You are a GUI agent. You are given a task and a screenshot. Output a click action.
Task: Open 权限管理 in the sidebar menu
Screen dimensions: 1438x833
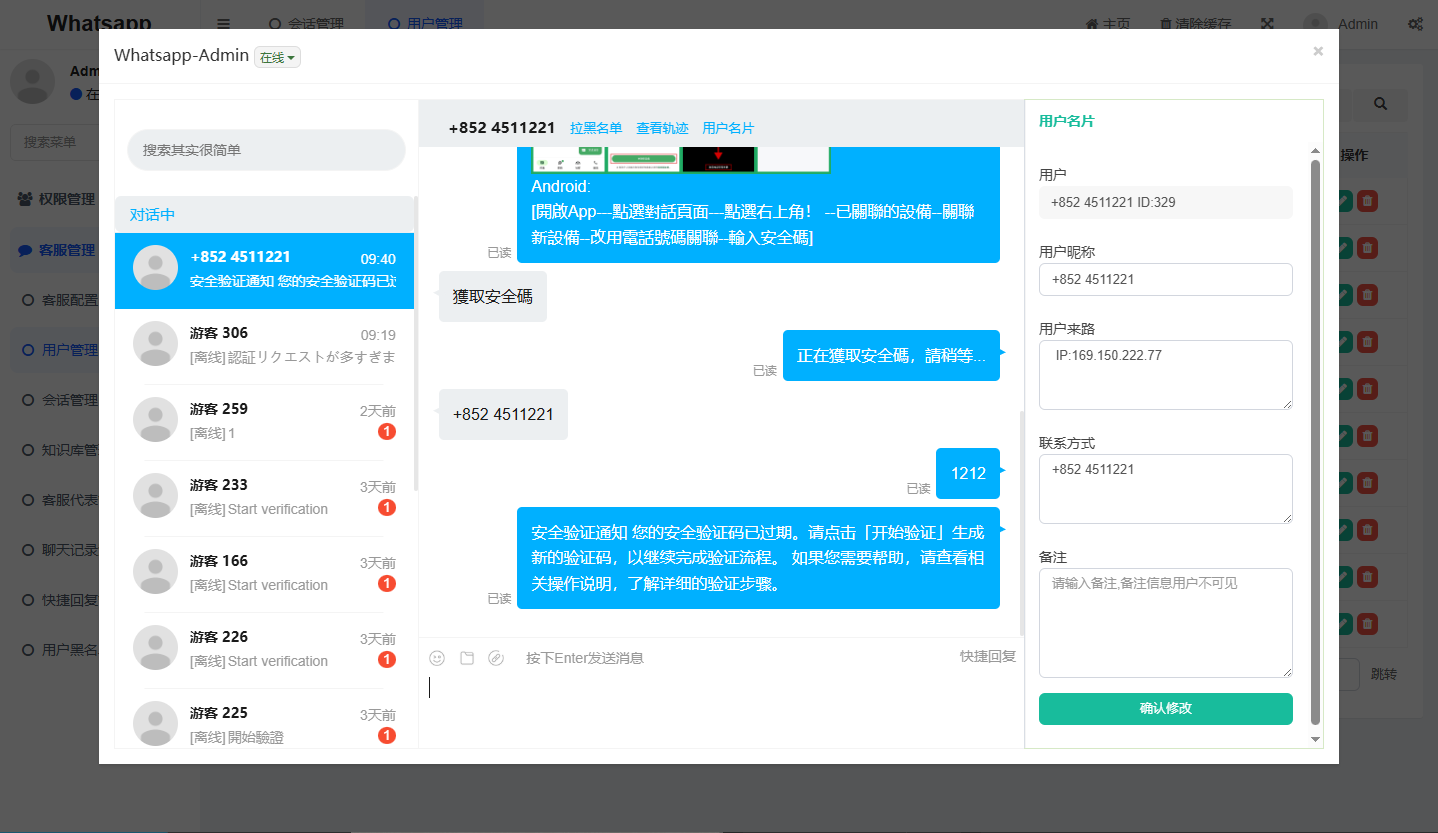point(57,199)
